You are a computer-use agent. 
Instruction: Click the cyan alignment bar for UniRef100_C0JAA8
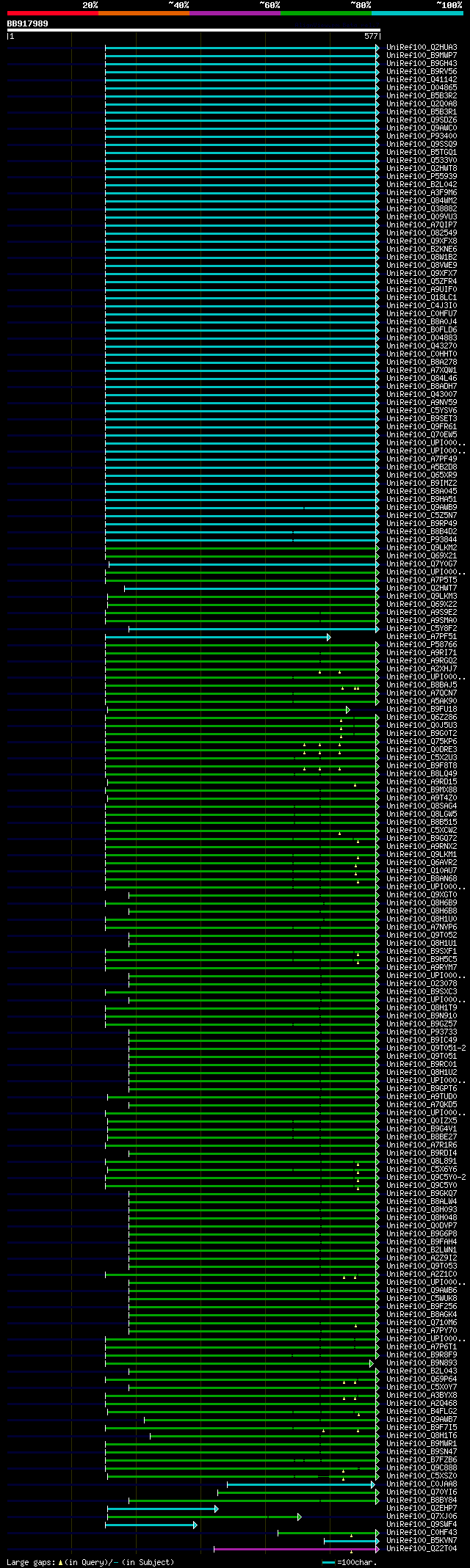pyautogui.click(x=301, y=1484)
